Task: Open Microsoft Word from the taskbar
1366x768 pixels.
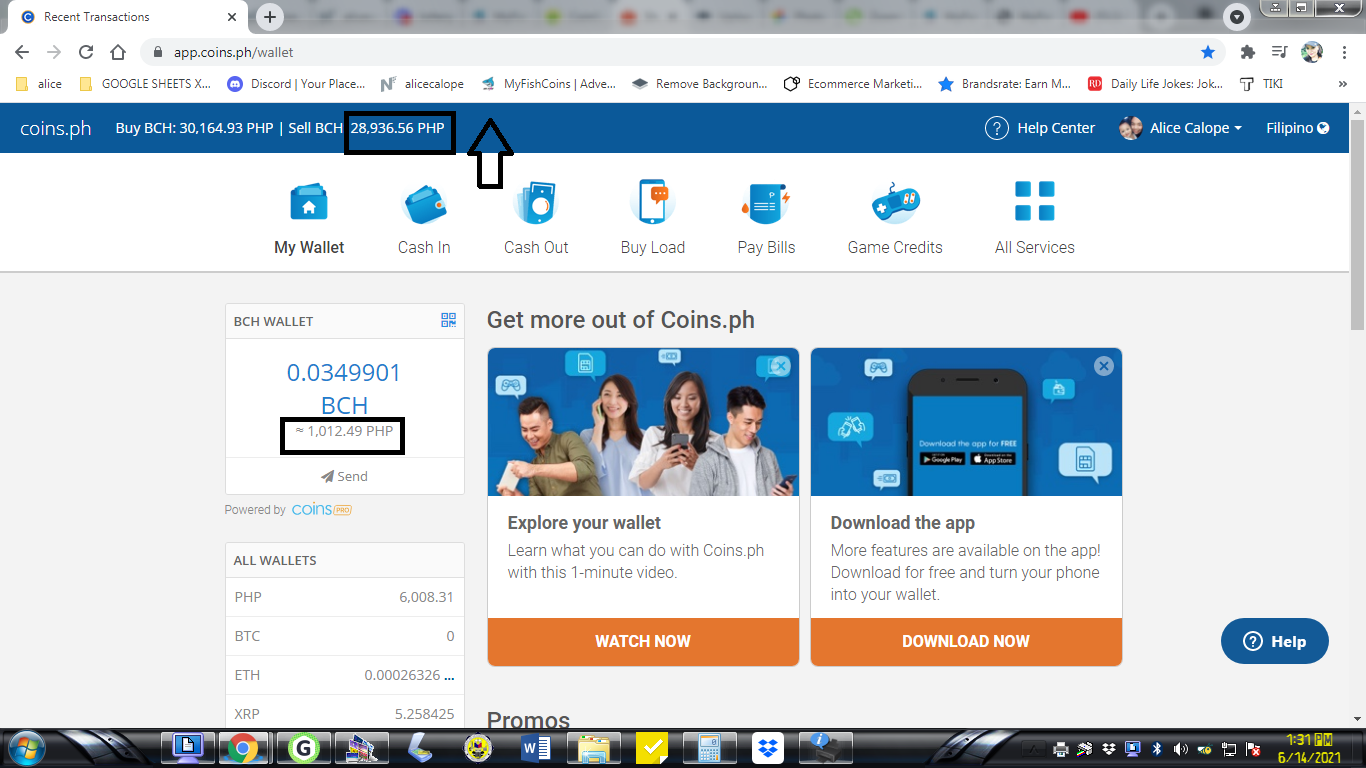Action: (x=536, y=748)
